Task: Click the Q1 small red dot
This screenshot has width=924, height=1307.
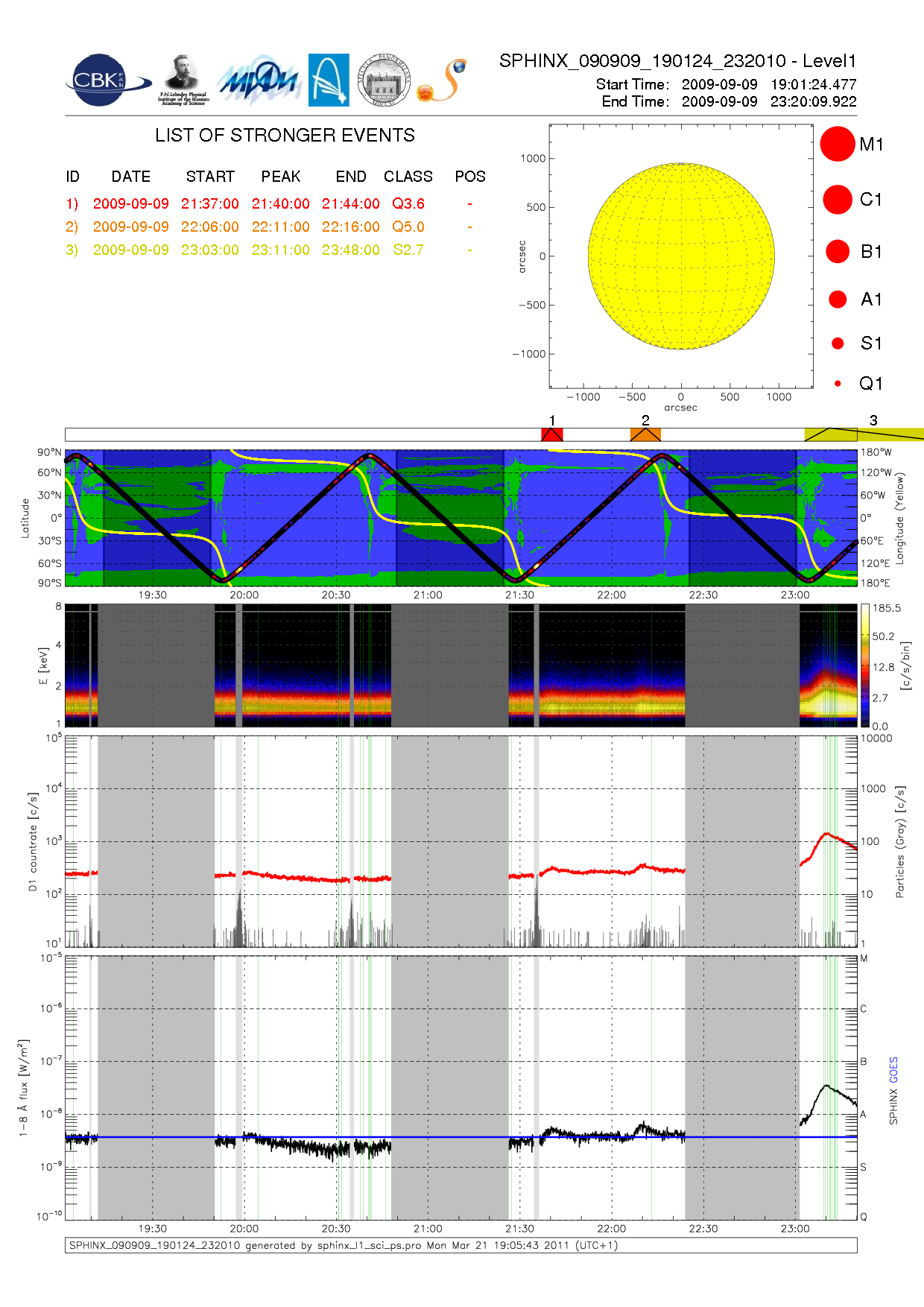Action: (x=838, y=383)
